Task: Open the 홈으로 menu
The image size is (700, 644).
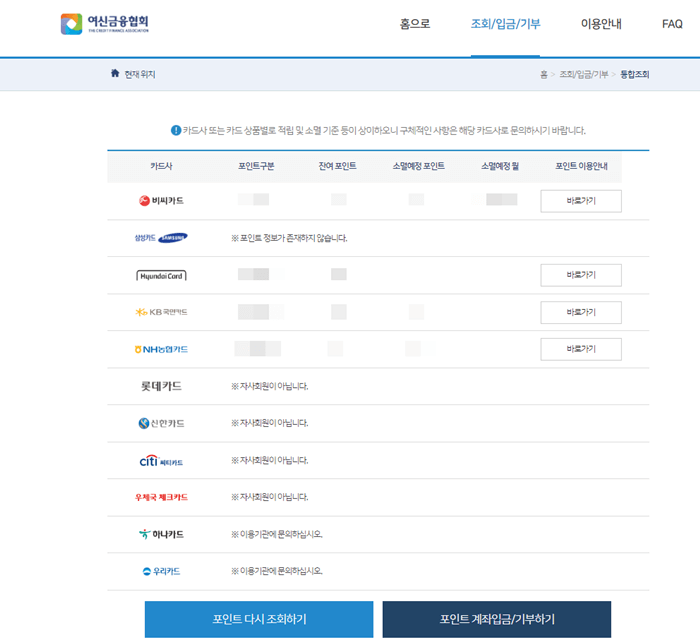Action: (x=415, y=24)
